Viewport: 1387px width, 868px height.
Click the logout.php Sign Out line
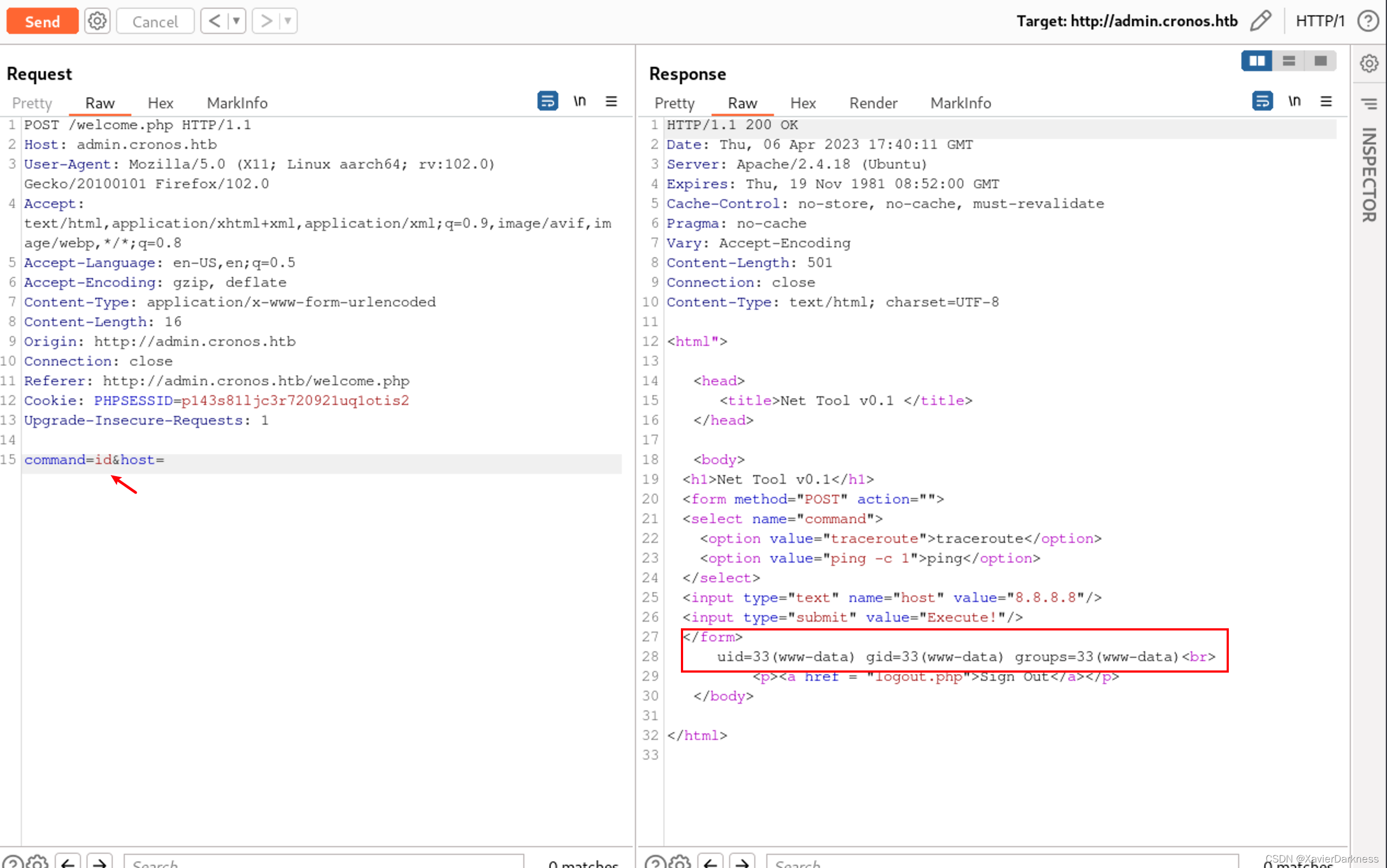pos(936,678)
